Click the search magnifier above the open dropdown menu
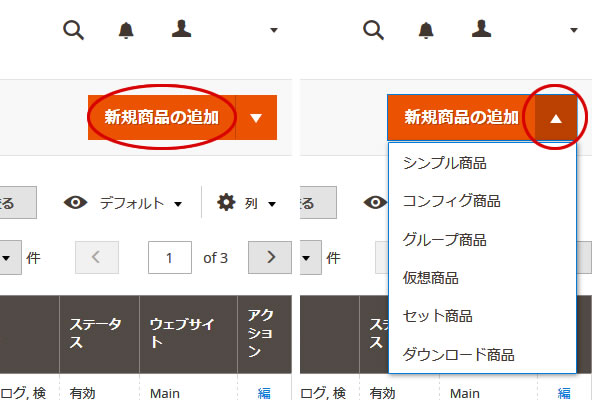The height and width of the screenshot is (400, 600). [x=373, y=30]
